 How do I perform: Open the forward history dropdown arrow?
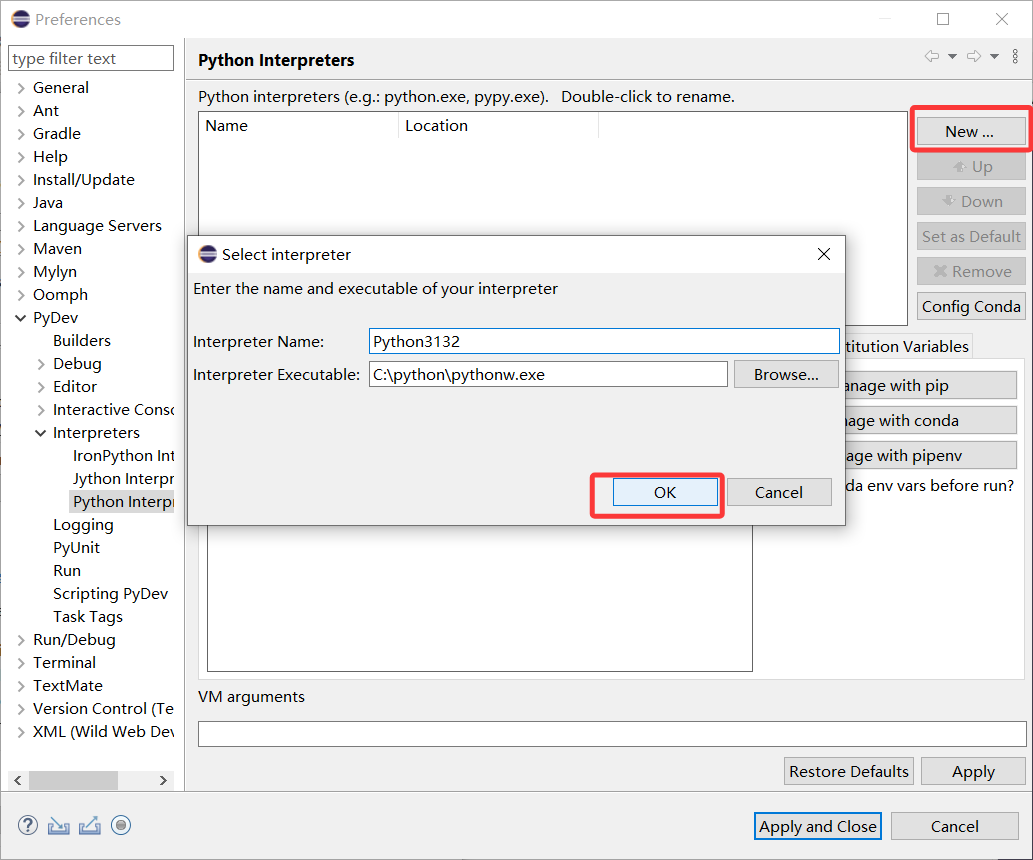(994, 57)
